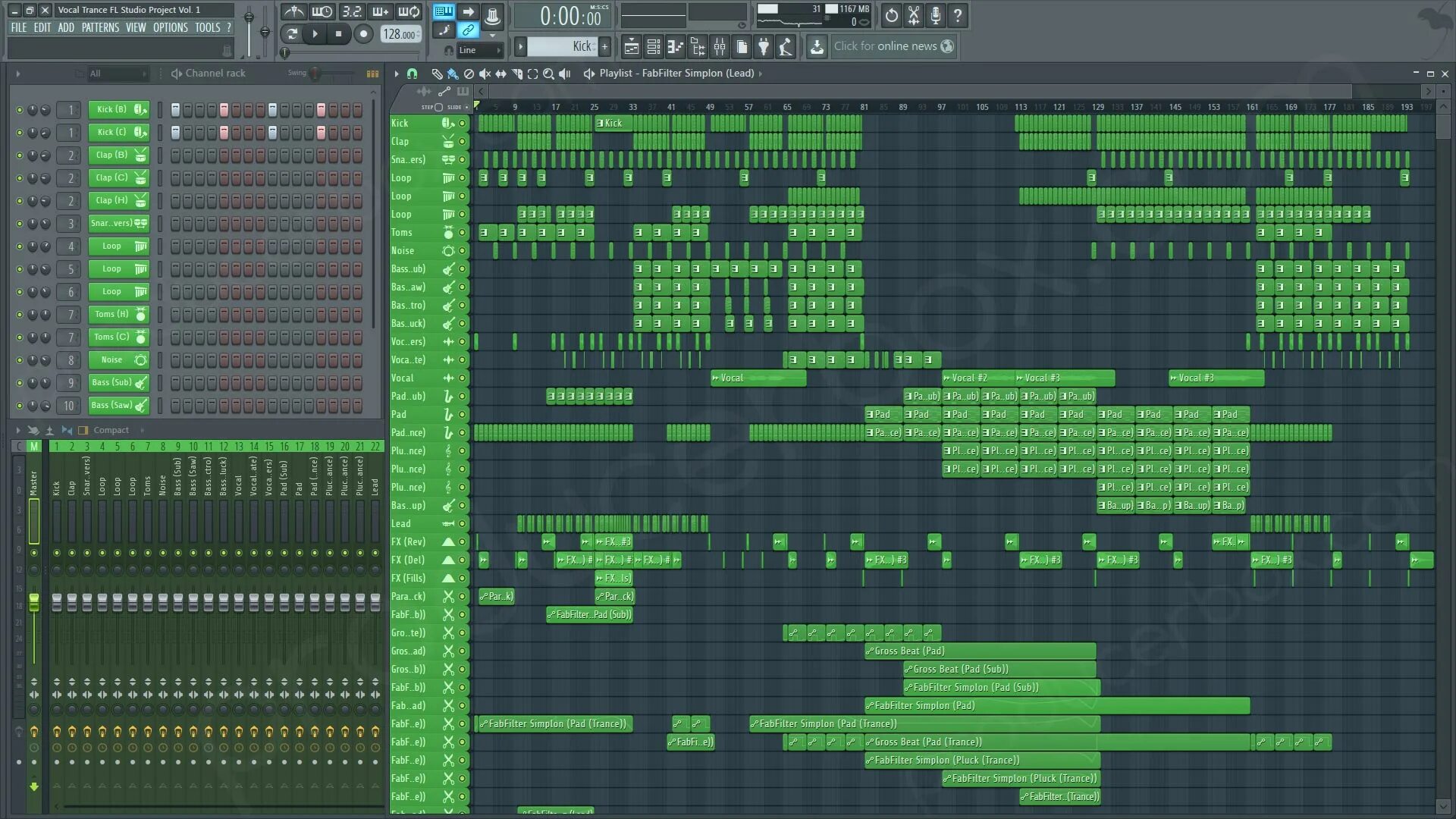Screen dimensions: 1456x819
Task: Toggle Playlist snap magnet icon
Action: point(412,74)
